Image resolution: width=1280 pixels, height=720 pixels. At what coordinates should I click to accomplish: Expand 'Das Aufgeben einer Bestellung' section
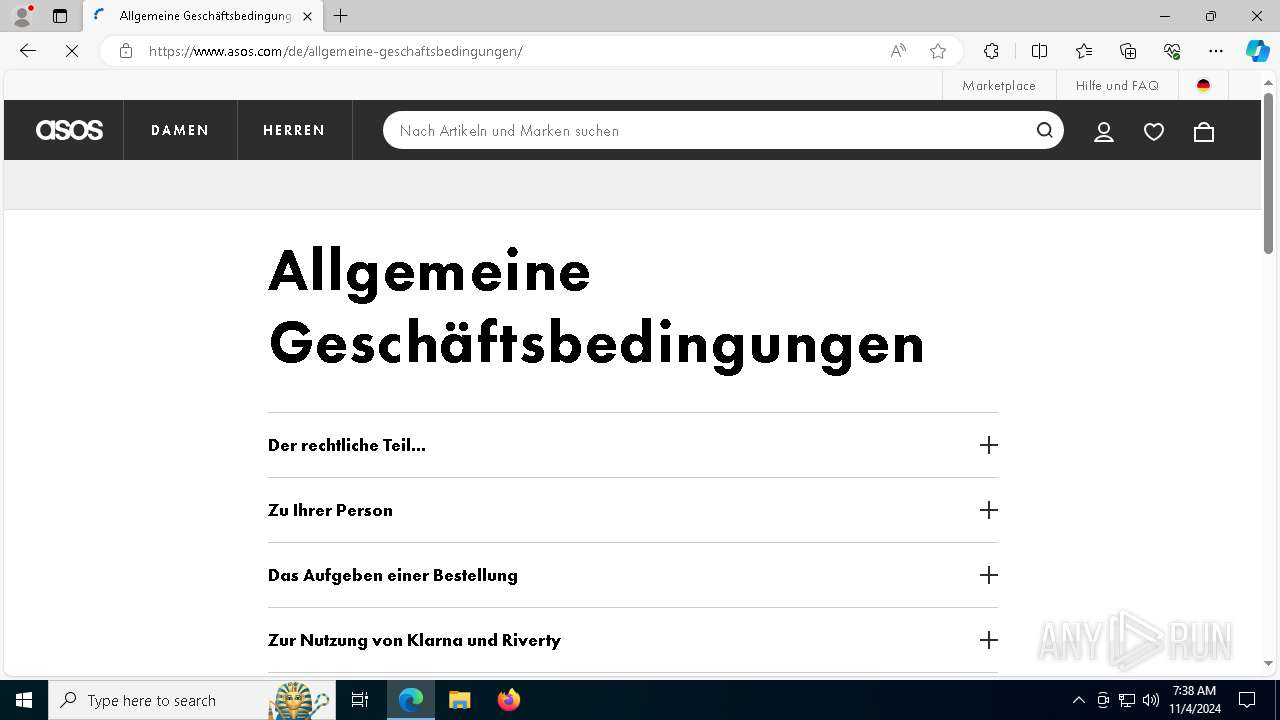633,575
